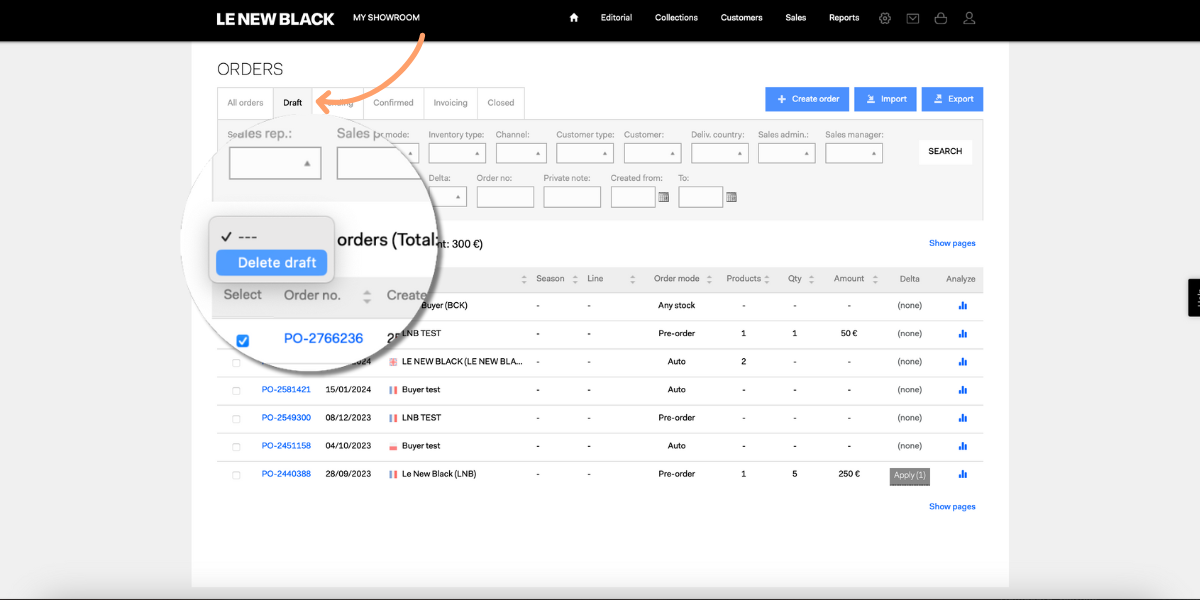Click Apply (1) for order PO-2440388
The image size is (1200, 600).
[x=910, y=476]
